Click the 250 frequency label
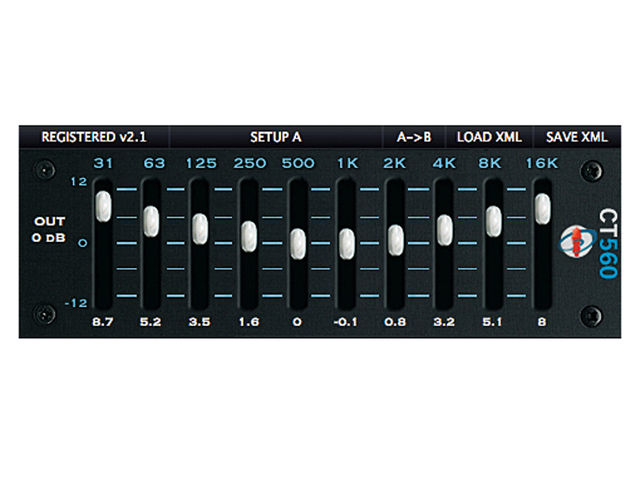Screen dimensions: 640x480 (x=250, y=163)
